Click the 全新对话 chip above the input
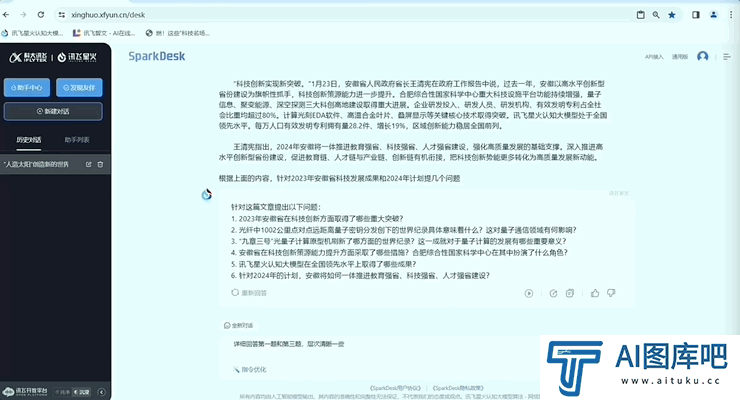740x400 pixels. pyautogui.click(x=238, y=325)
